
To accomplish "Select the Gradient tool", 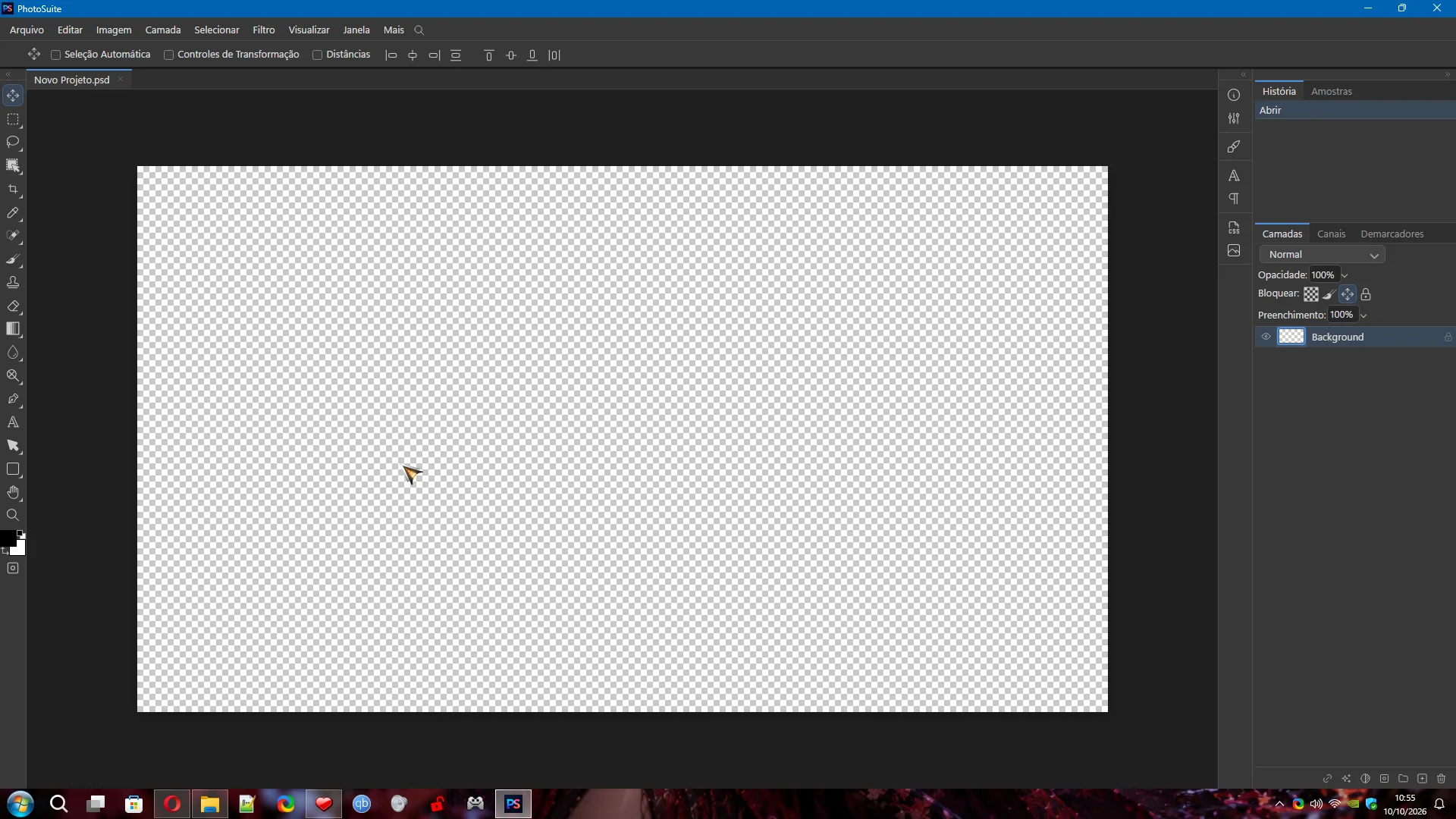I will click(13, 329).
